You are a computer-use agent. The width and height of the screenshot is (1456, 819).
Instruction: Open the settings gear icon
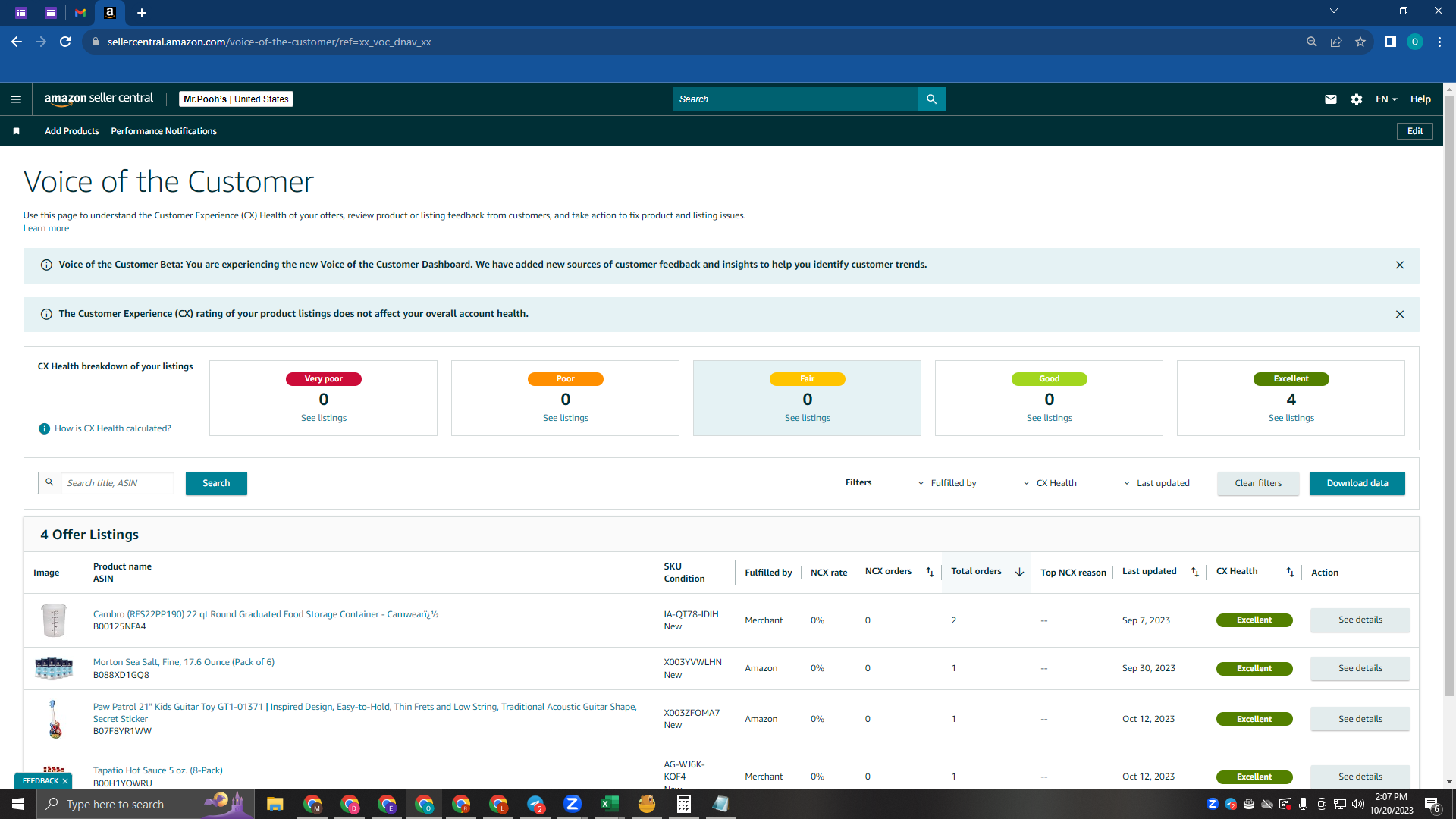click(x=1357, y=99)
